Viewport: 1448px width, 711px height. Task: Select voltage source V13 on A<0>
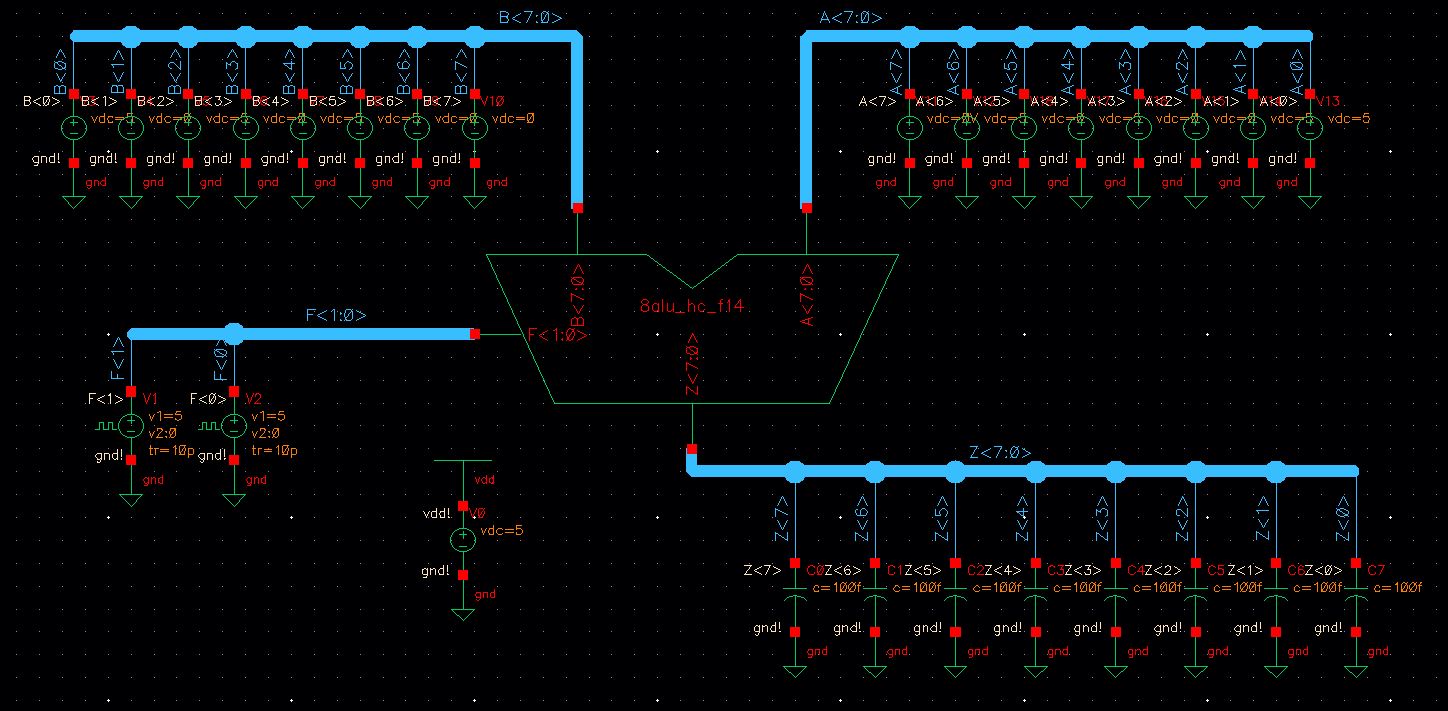[x=1308, y=127]
